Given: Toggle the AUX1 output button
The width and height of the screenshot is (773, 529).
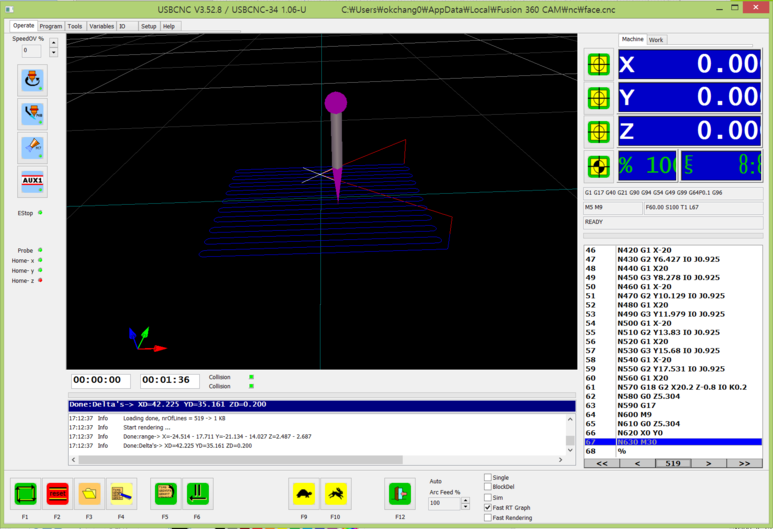Looking at the screenshot, I should (33, 181).
